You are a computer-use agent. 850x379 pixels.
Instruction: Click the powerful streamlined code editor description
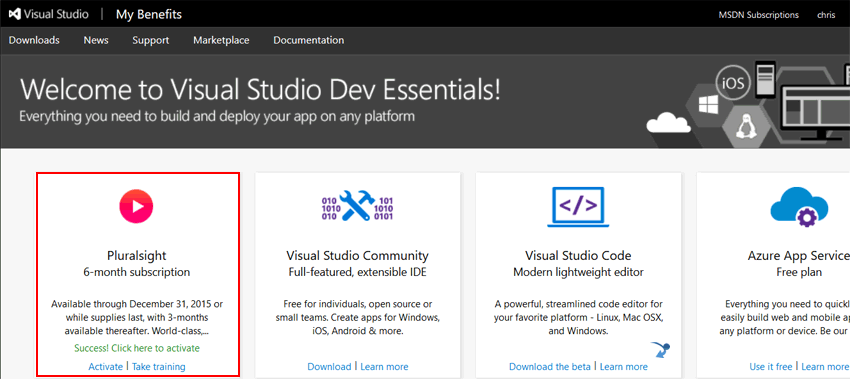click(578, 317)
